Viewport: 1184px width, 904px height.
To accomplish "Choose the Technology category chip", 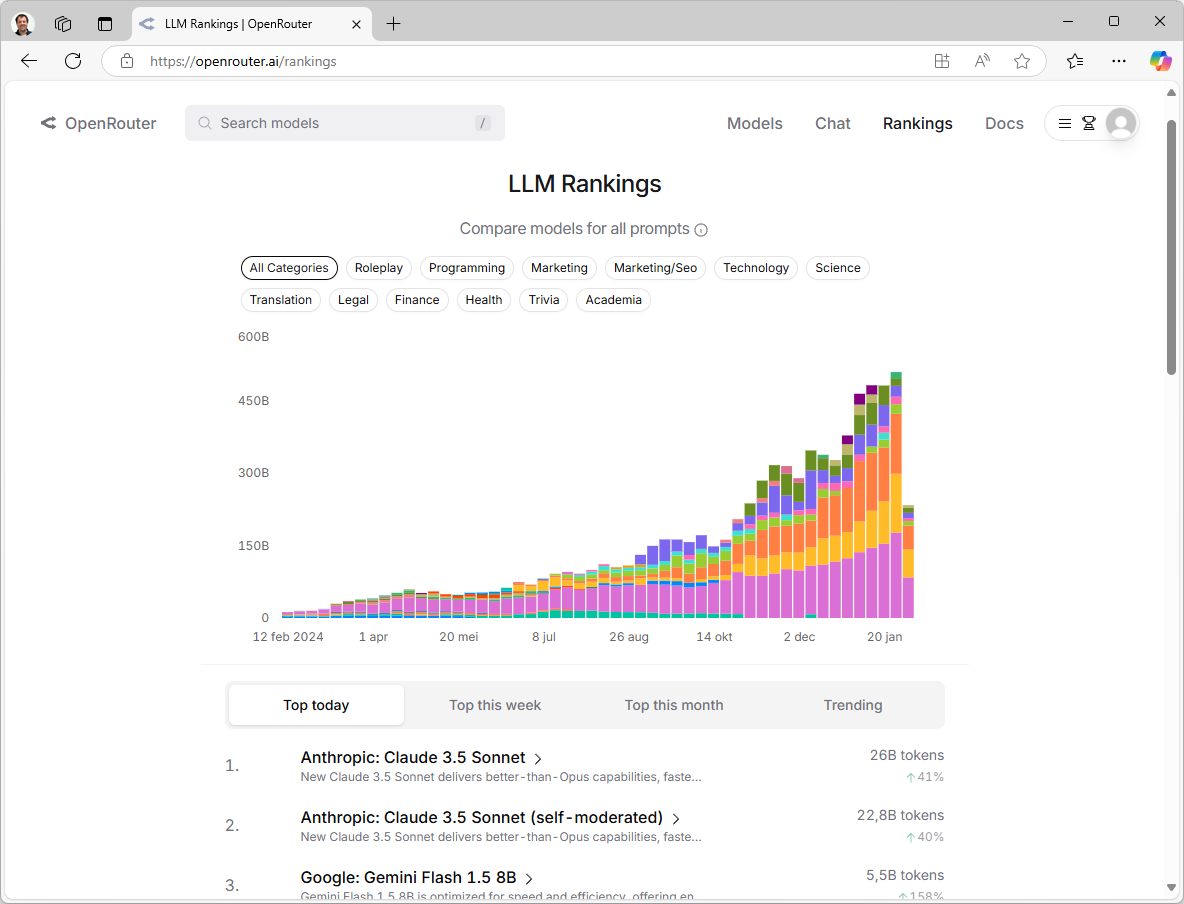I will 756,268.
